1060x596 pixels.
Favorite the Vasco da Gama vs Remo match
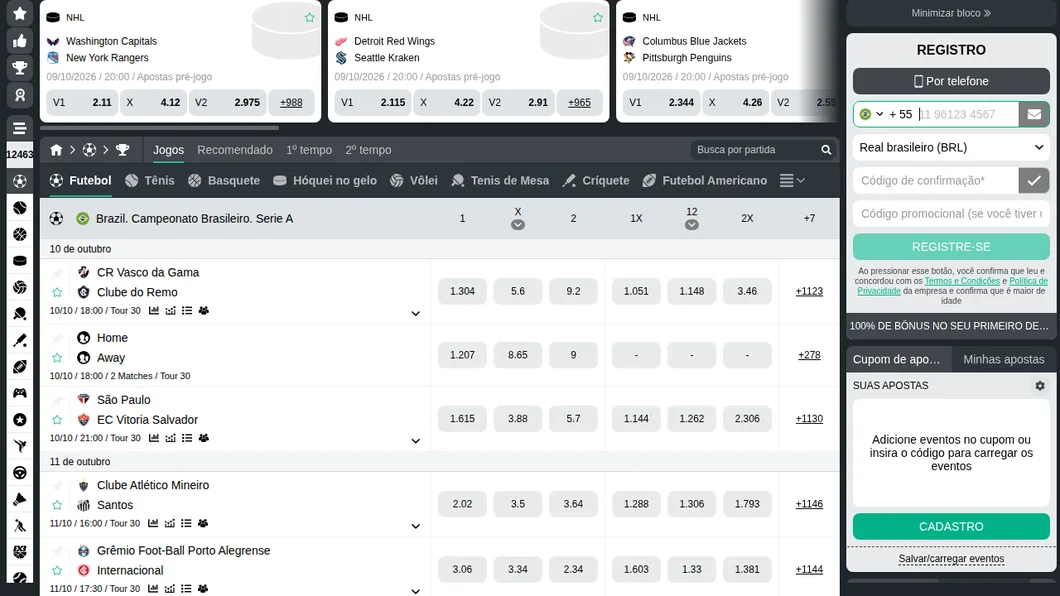[57, 293]
